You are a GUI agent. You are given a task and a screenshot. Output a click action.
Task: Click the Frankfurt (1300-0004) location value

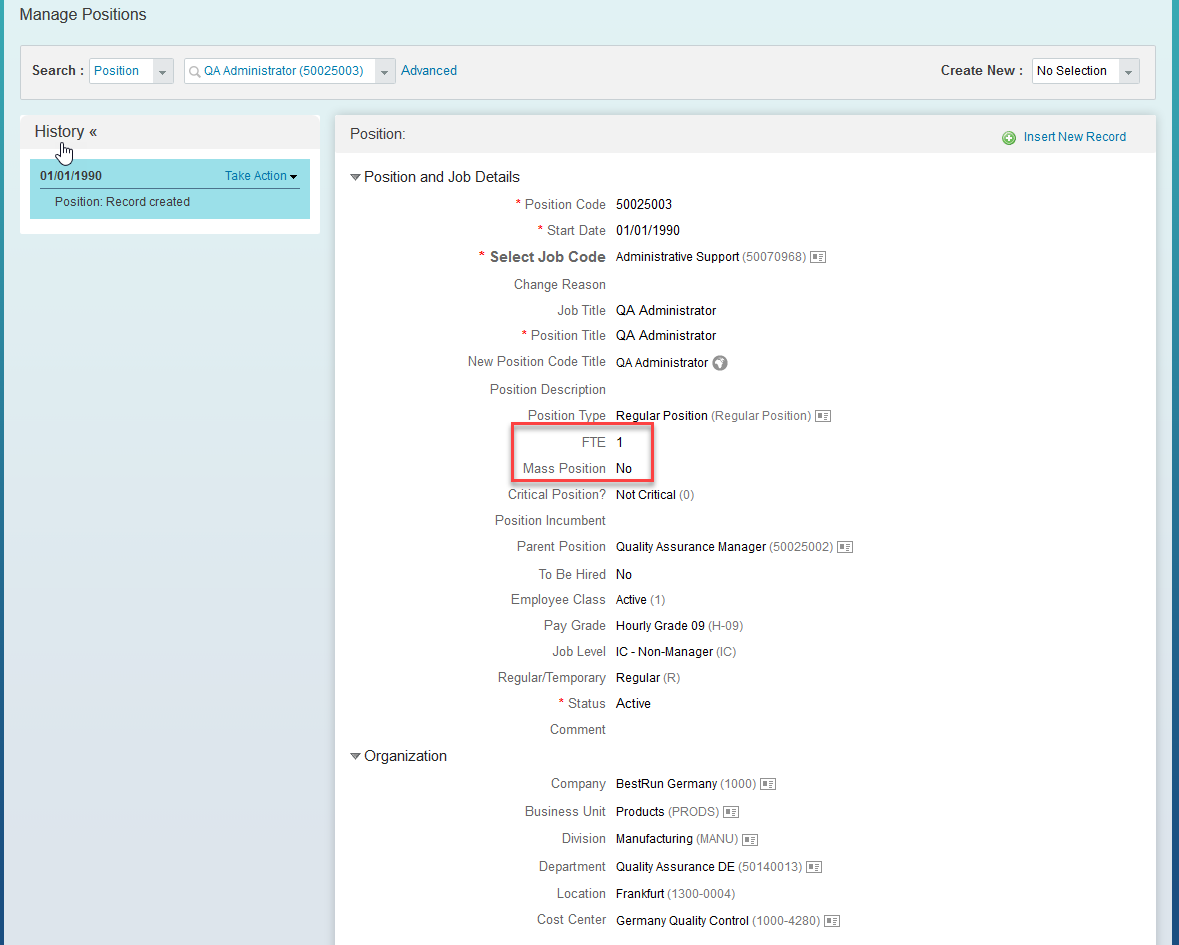click(x=675, y=894)
